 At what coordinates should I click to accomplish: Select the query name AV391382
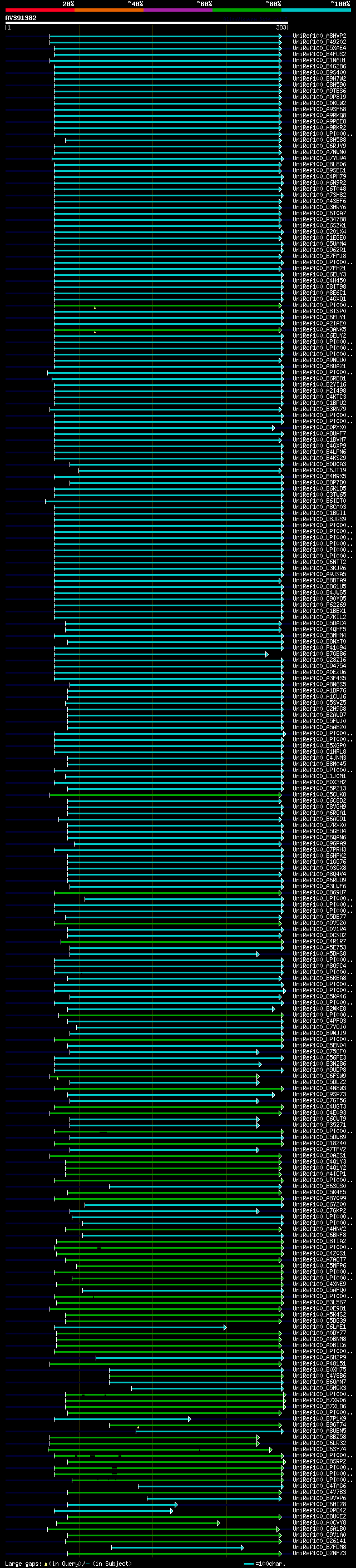point(21,18)
